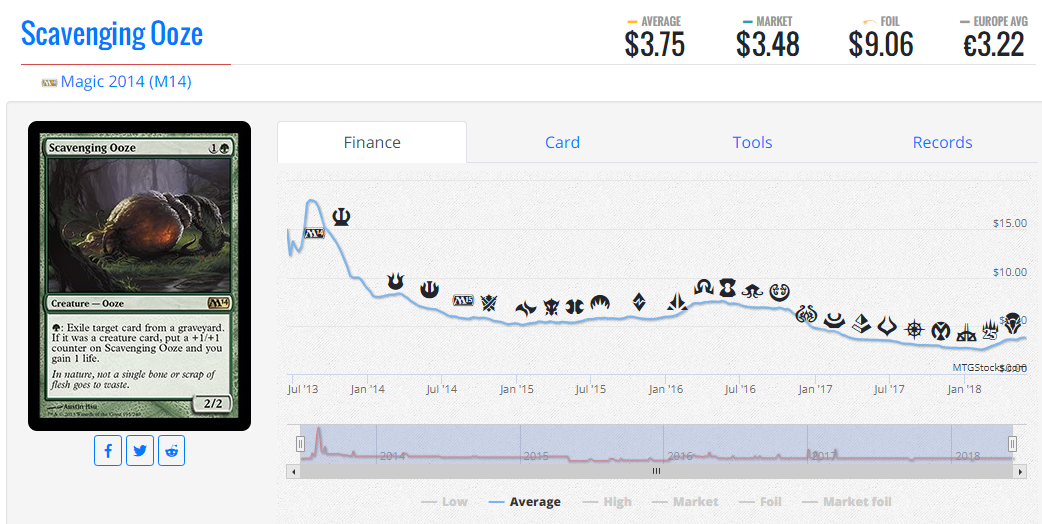Click the Iconic Masters circled-M symbol

click(x=940, y=330)
